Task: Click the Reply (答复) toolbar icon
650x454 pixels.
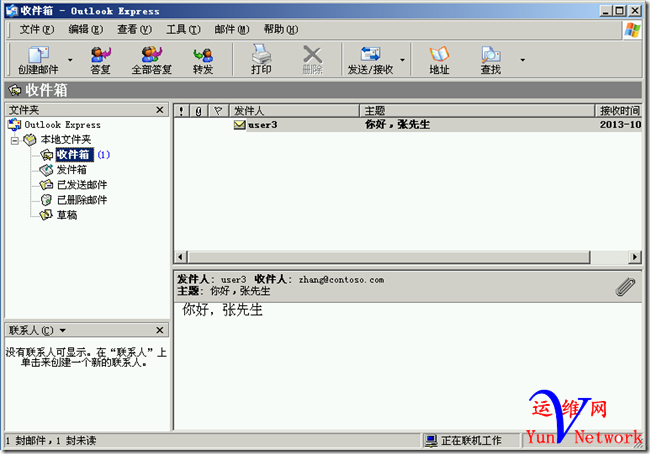Action: (101, 60)
